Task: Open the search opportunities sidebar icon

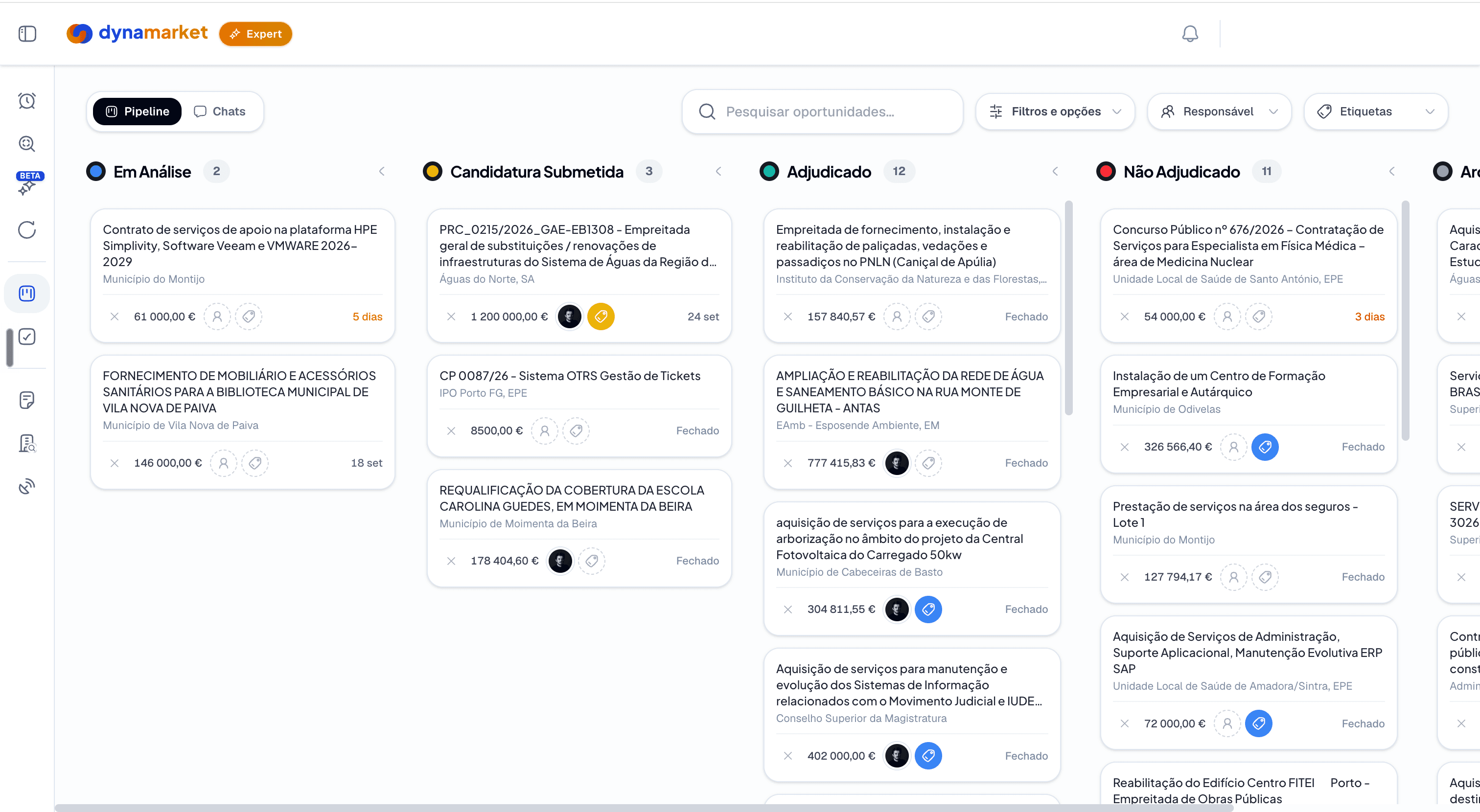Action: (27, 143)
